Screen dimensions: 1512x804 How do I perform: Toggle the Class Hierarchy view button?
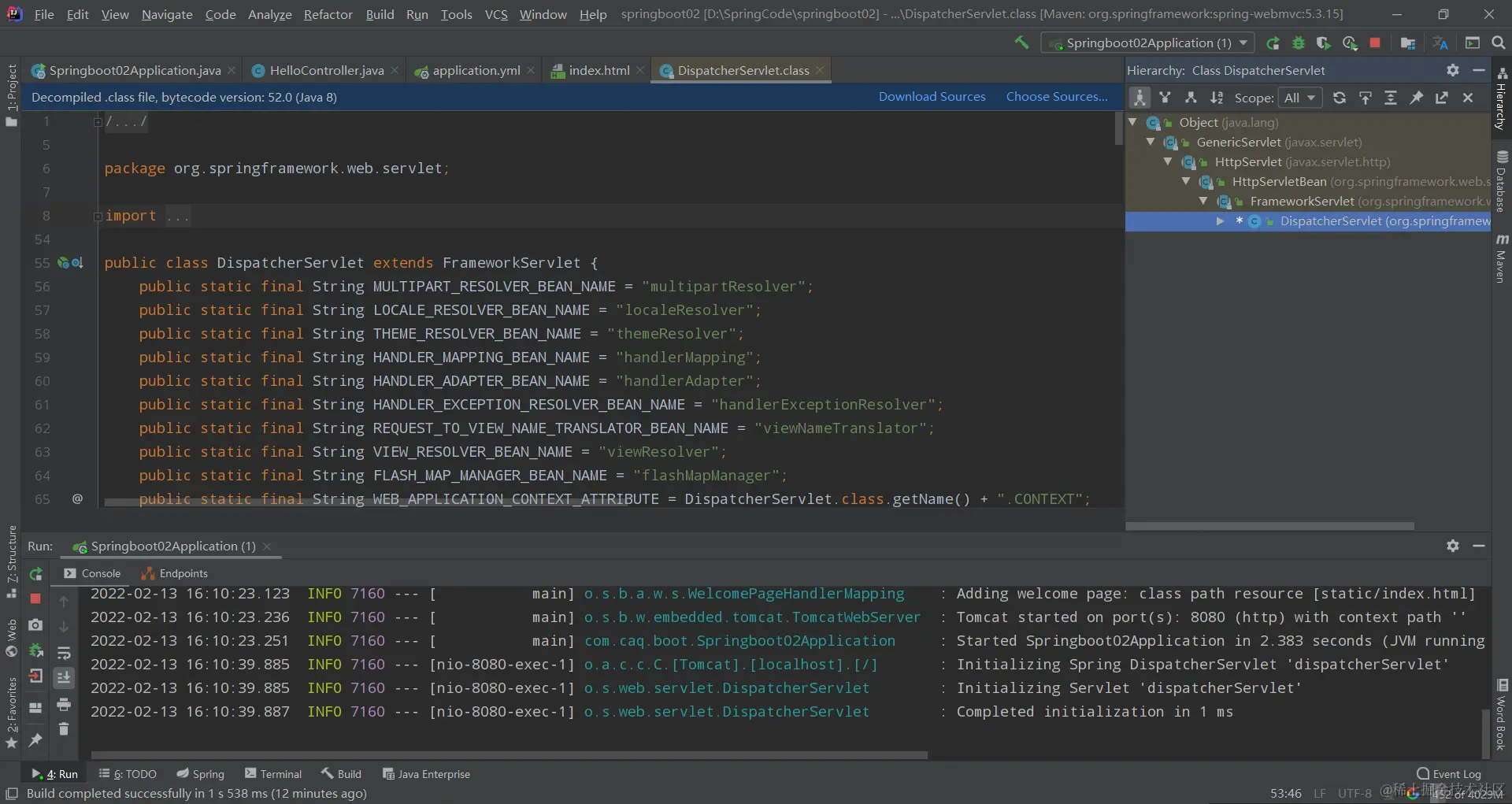tap(1140, 98)
